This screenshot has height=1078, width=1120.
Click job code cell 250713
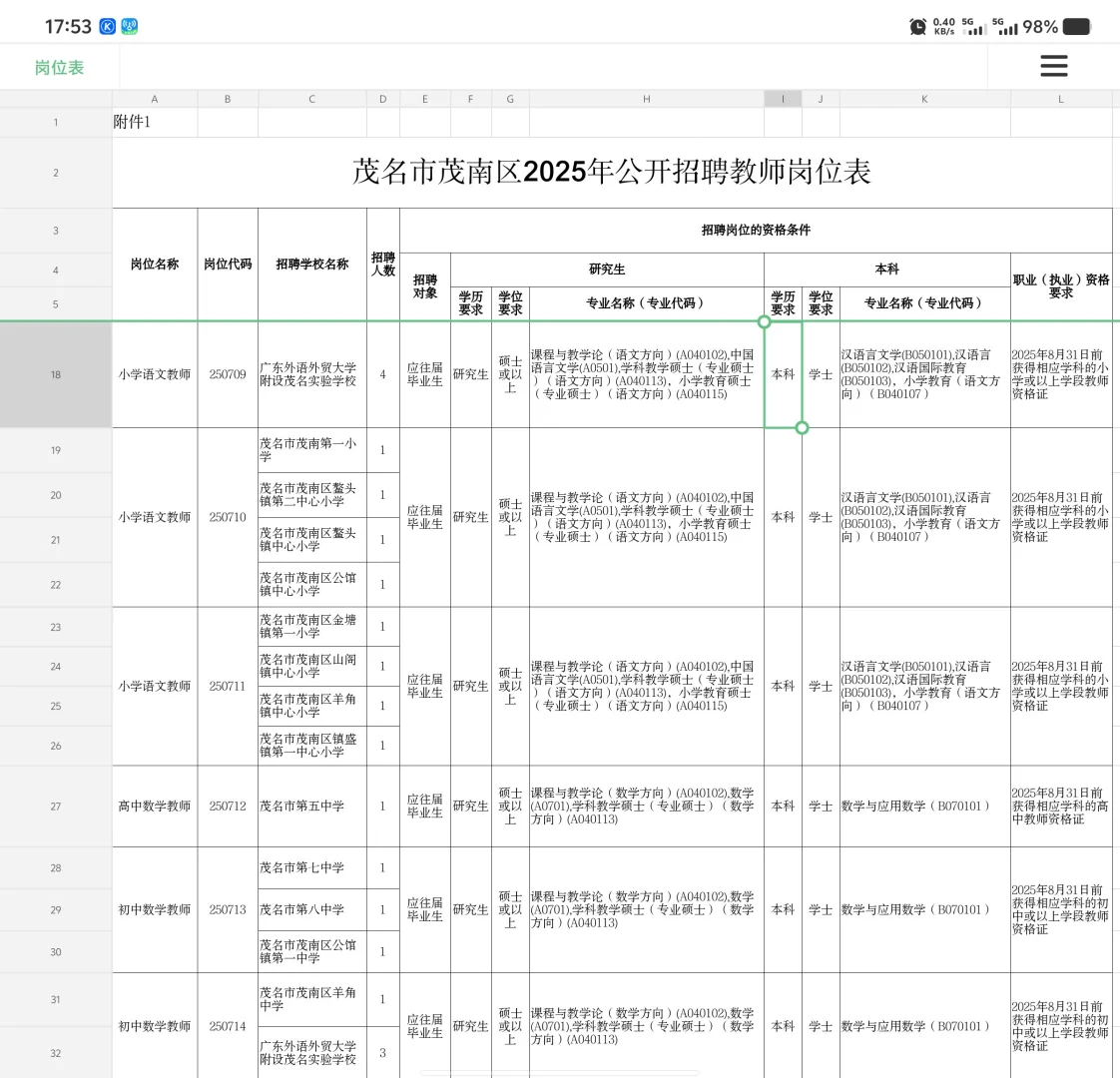coord(228,910)
